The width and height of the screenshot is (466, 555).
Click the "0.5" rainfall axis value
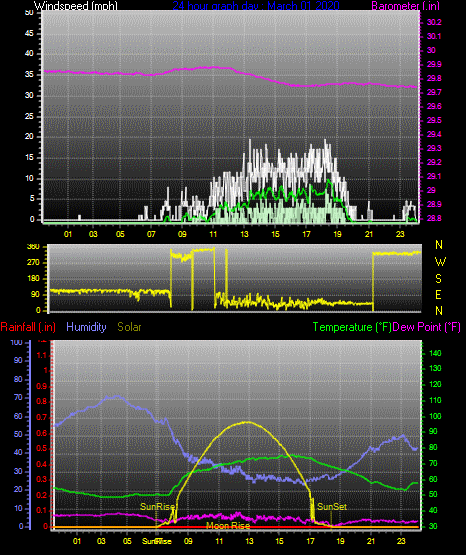click(42, 448)
